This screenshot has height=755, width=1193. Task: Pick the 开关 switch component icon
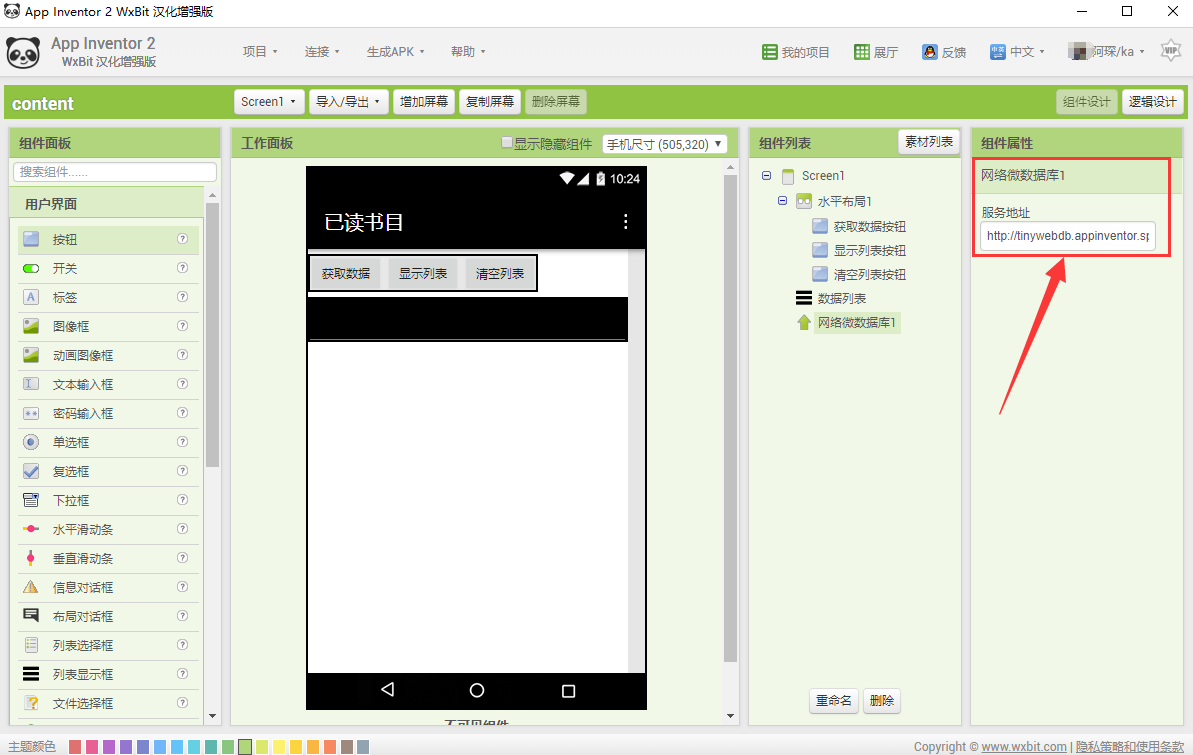(x=30, y=269)
